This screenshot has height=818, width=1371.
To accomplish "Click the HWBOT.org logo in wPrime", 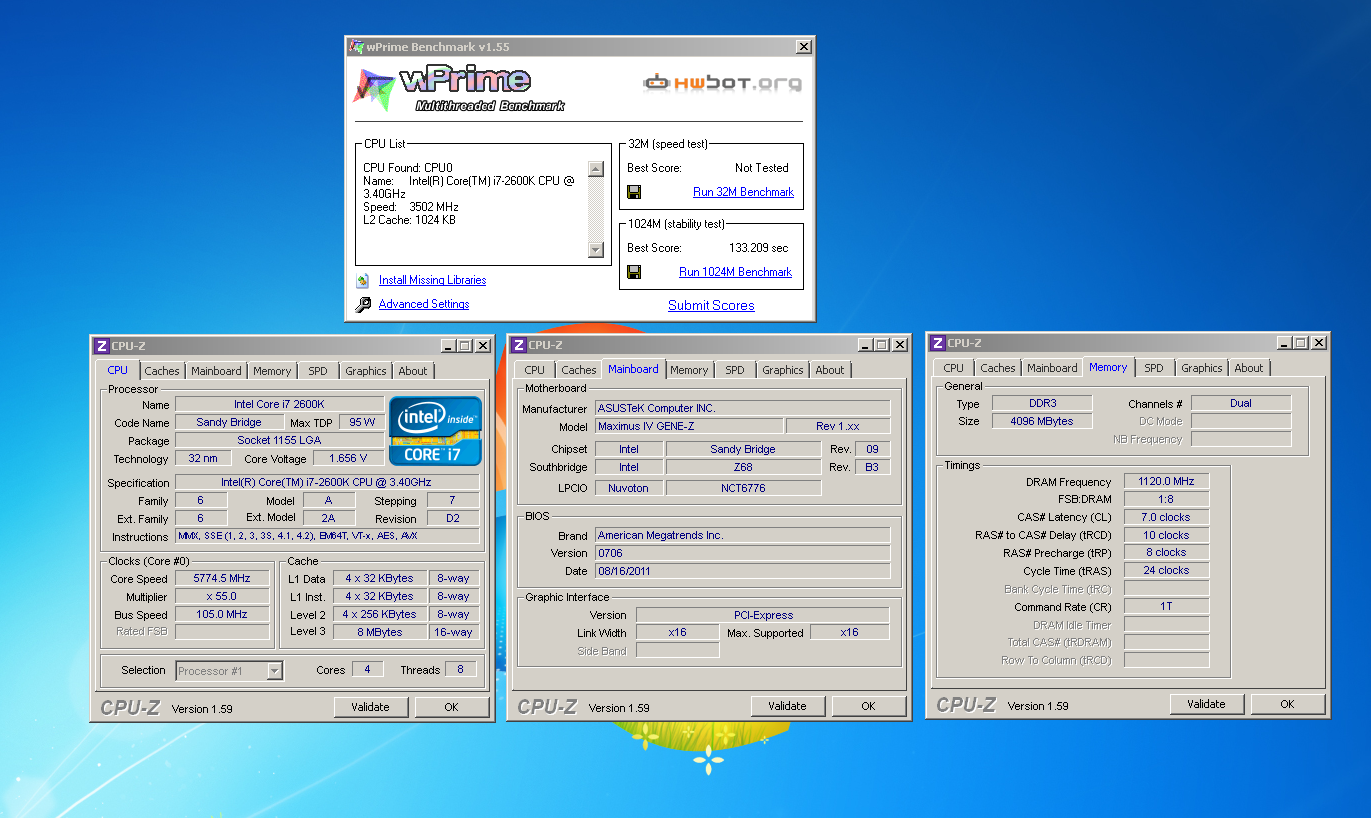I will pos(722,82).
